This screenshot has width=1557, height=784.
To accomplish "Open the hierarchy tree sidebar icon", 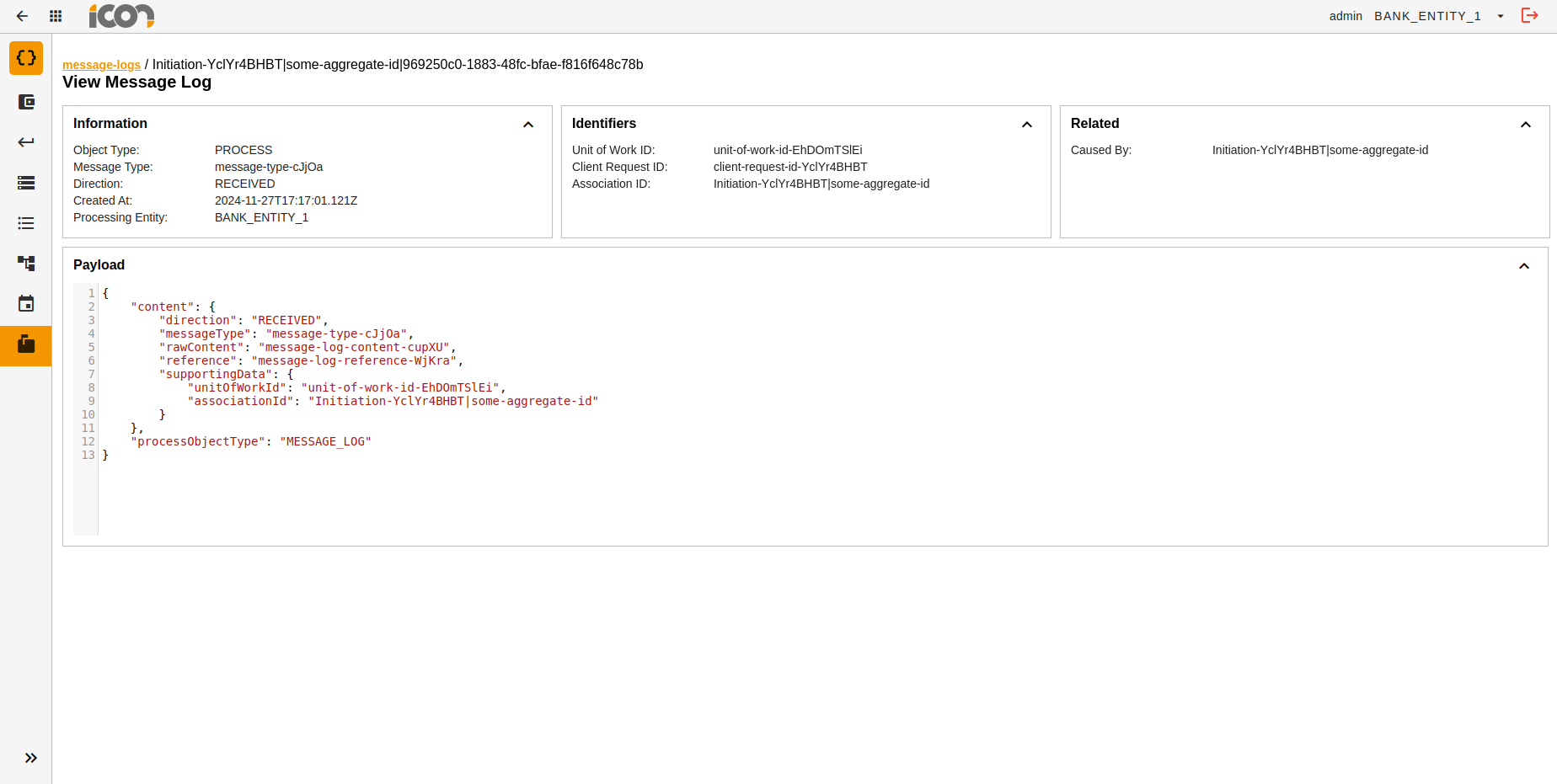I will click(x=26, y=264).
